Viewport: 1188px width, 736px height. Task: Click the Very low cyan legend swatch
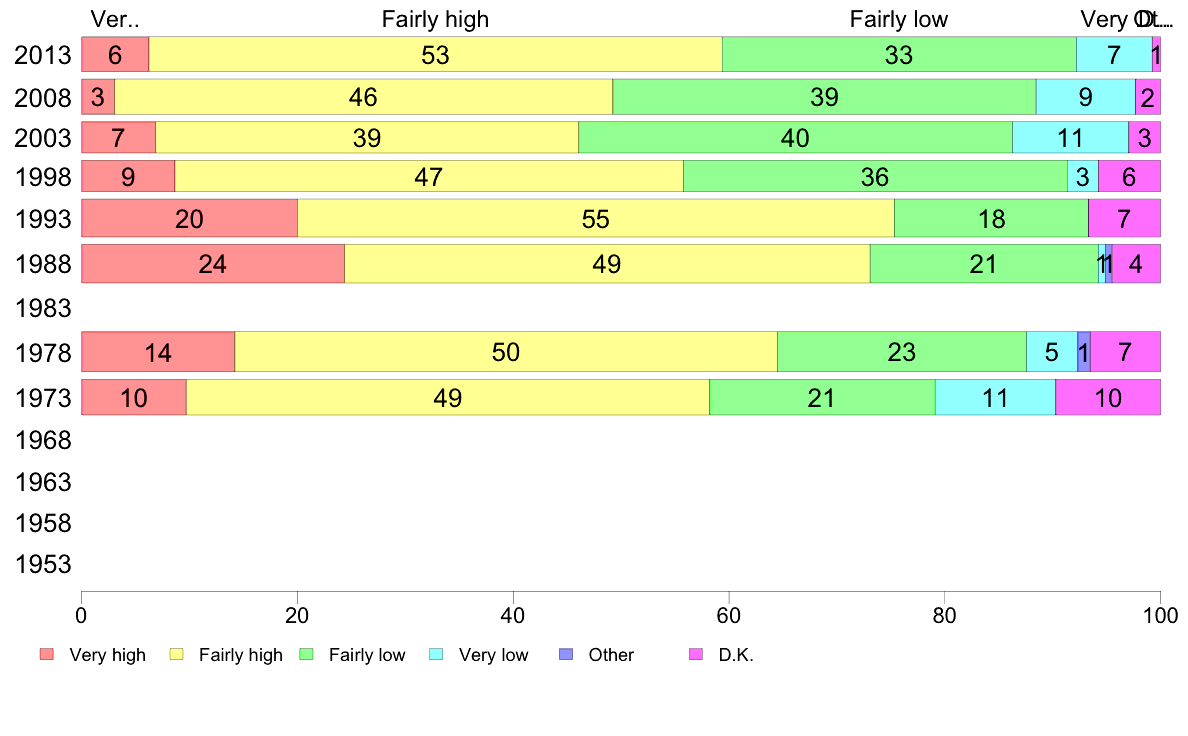(x=437, y=655)
